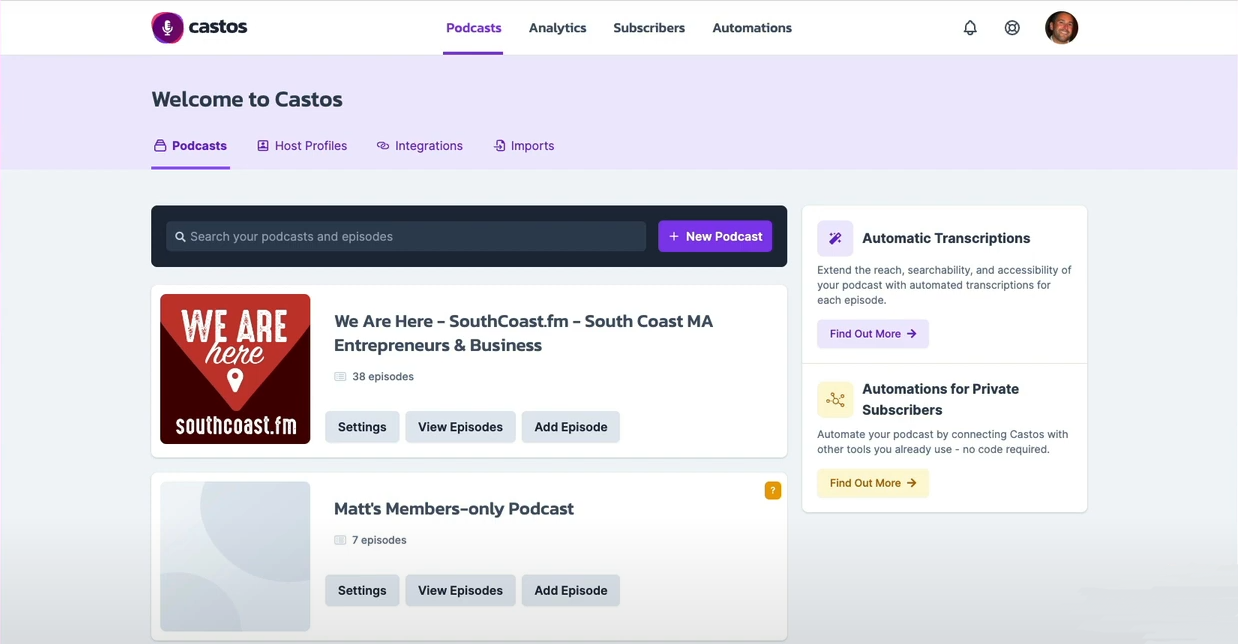Open the profile avatar menu
Viewport: 1238px width, 644px height.
(x=1061, y=27)
